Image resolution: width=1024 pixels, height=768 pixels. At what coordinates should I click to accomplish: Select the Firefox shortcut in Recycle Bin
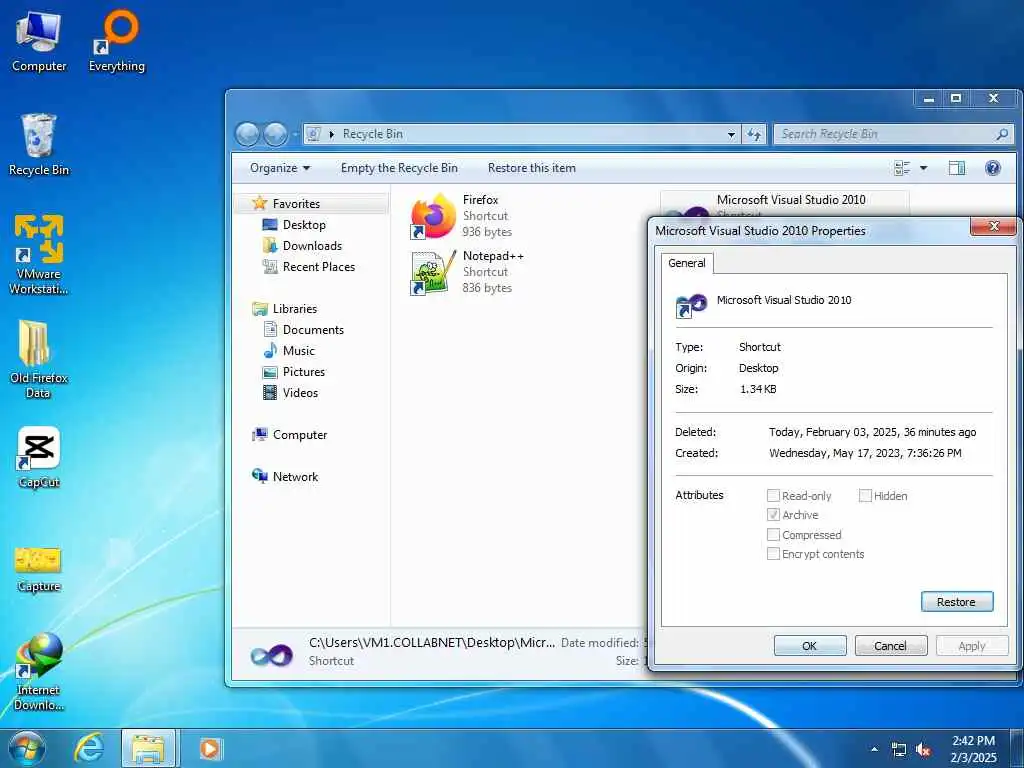click(x=465, y=216)
